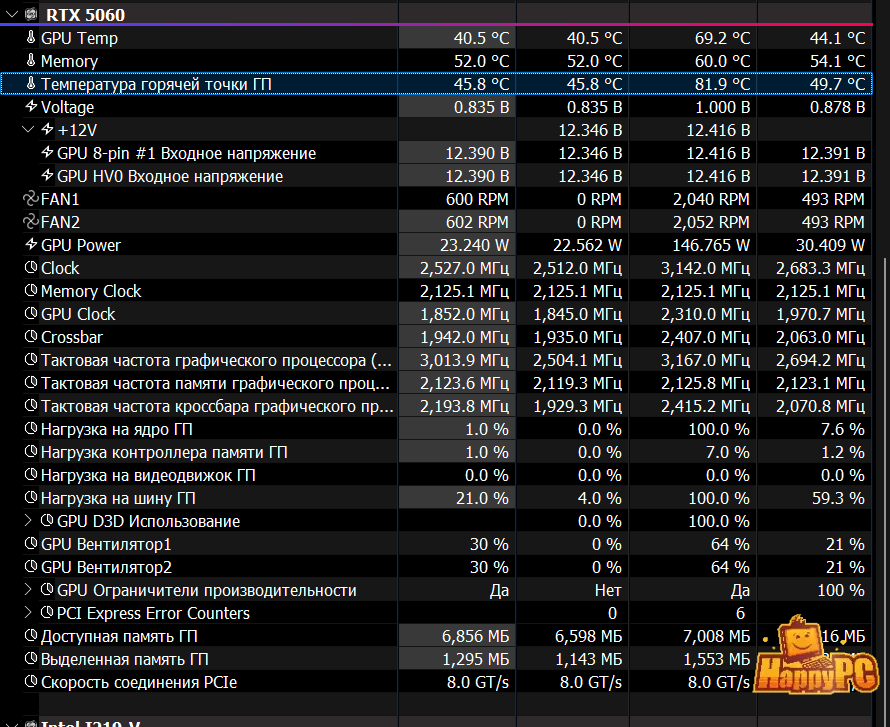Collapse the +12V voltage subgroup
The height and width of the screenshot is (727, 890).
click(28, 129)
